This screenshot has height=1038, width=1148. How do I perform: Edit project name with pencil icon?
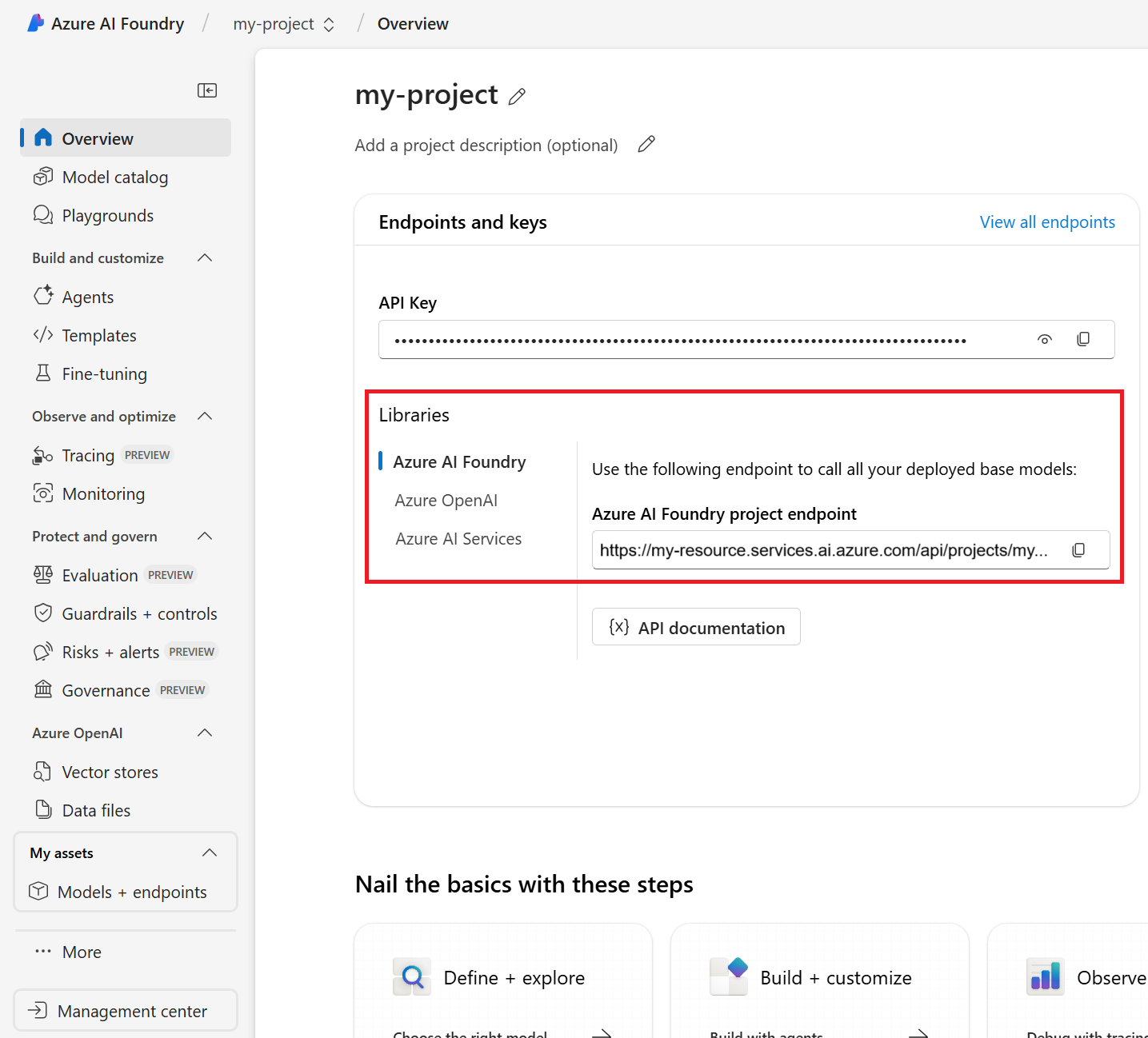tap(518, 97)
